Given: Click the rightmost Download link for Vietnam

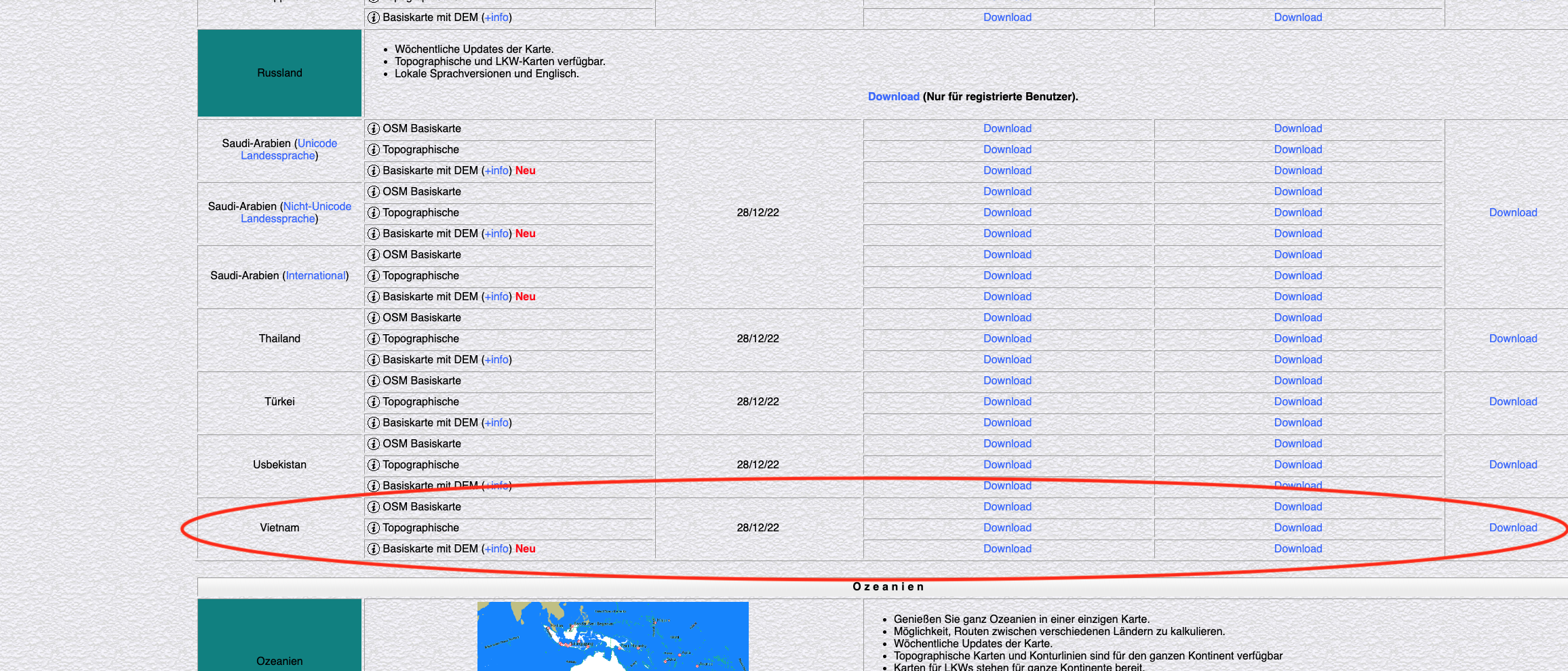Looking at the screenshot, I should coord(1512,528).
